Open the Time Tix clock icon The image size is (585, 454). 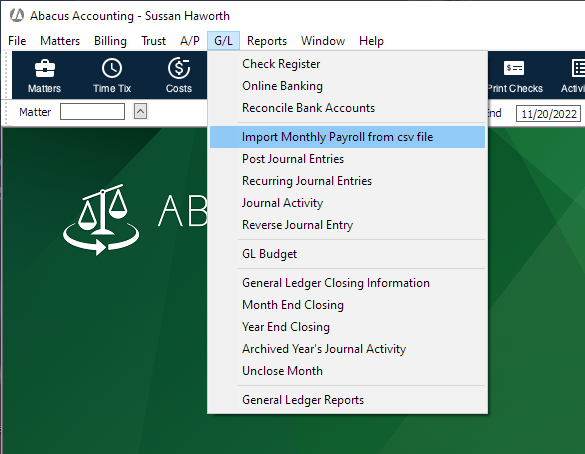pos(112,75)
